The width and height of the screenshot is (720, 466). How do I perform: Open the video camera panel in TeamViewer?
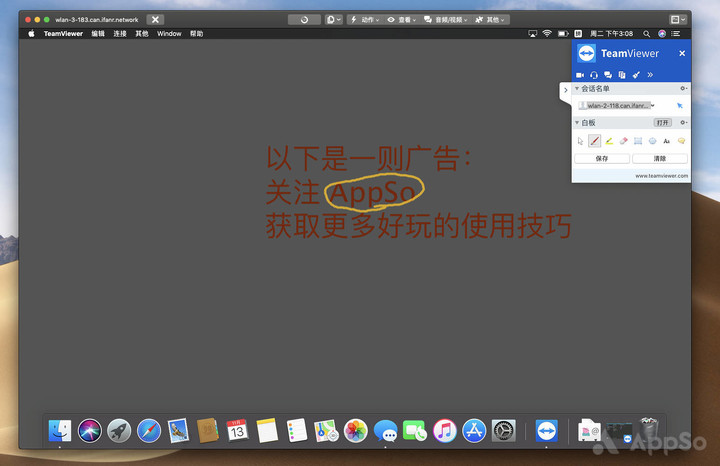click(x=580, y=75)
